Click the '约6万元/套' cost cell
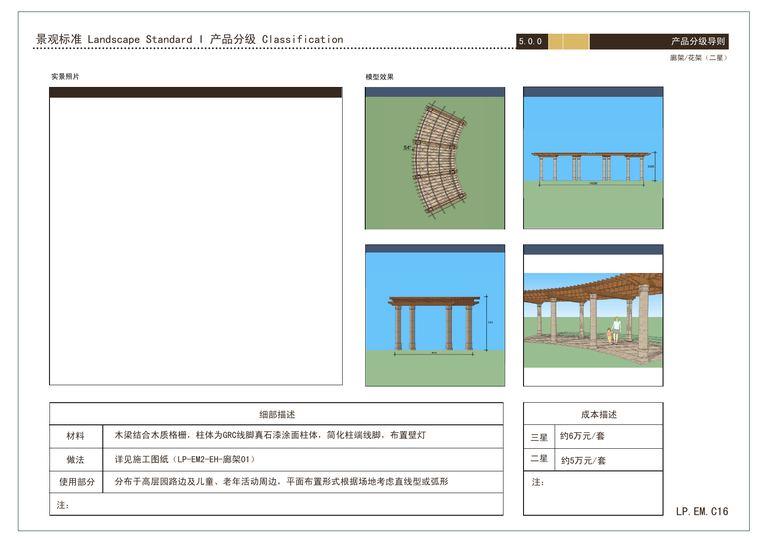Viewport: 768px width, 543px height. click(609, 437)
